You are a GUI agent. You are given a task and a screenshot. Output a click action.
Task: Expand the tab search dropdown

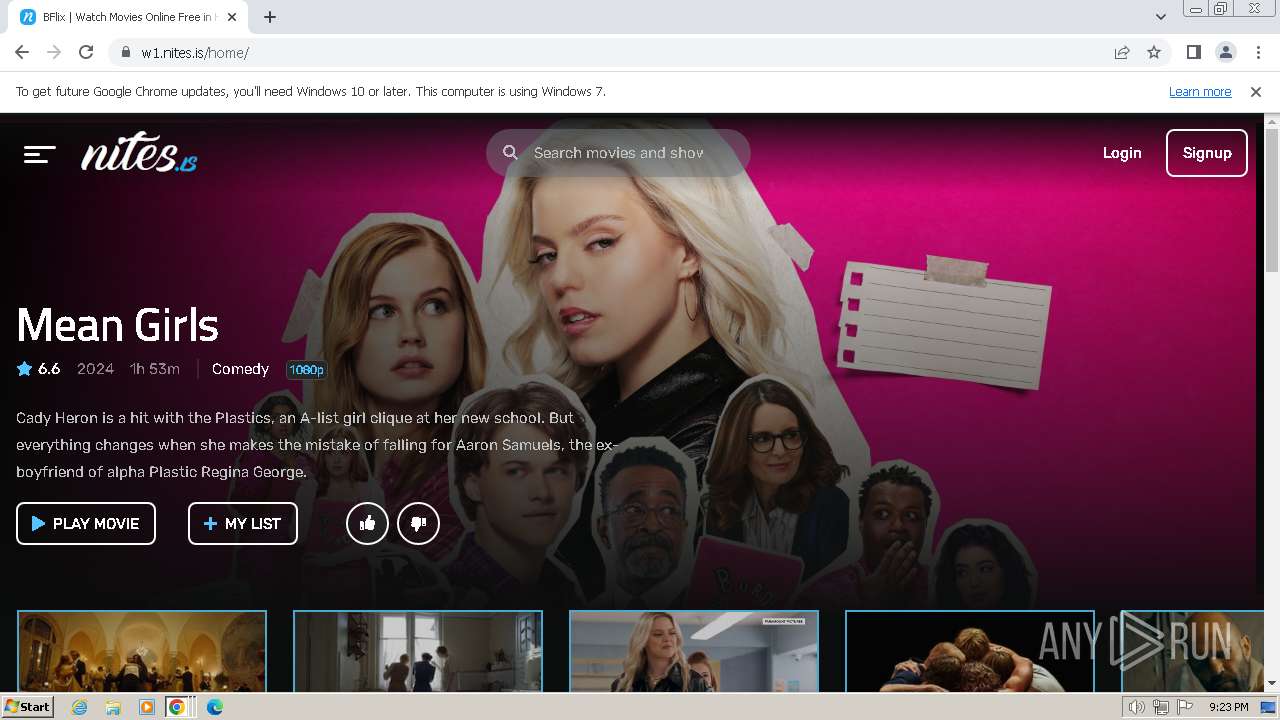(x=1161, y=17)
